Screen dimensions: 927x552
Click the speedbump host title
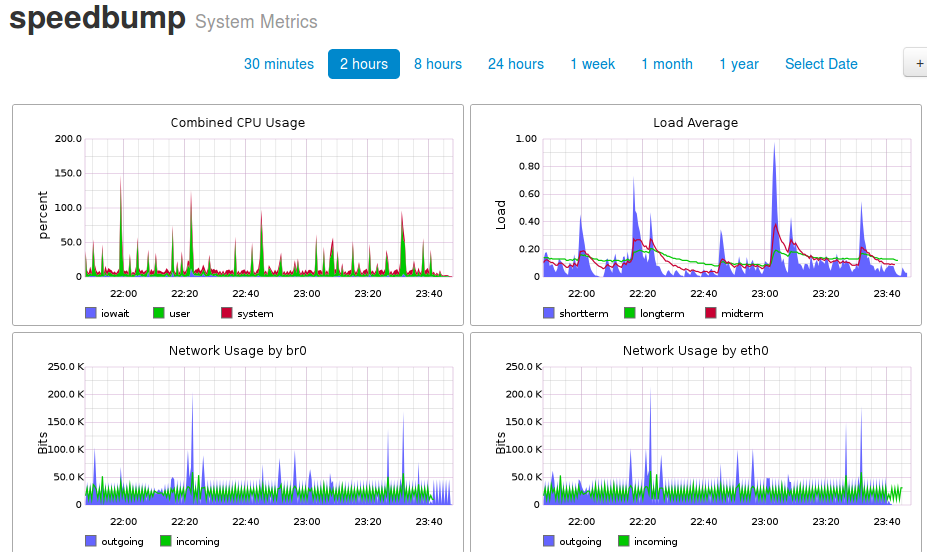98,17
